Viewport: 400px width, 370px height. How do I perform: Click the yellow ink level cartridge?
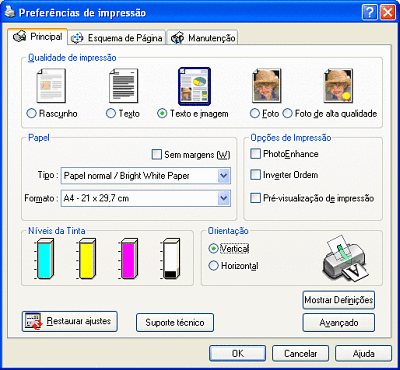point(87,259)
